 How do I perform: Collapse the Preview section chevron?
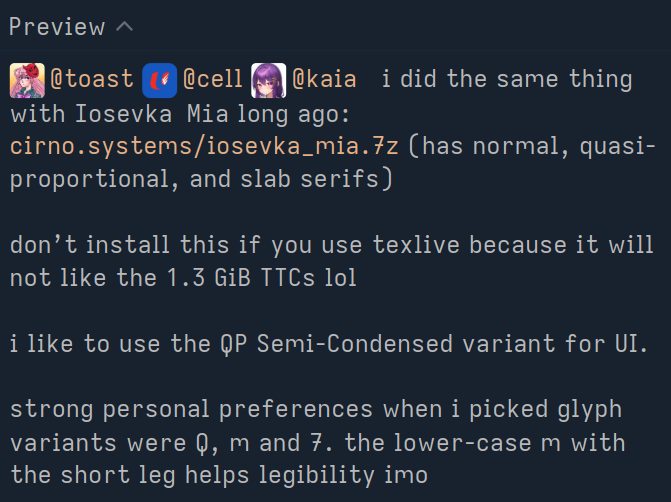point(125,27)
